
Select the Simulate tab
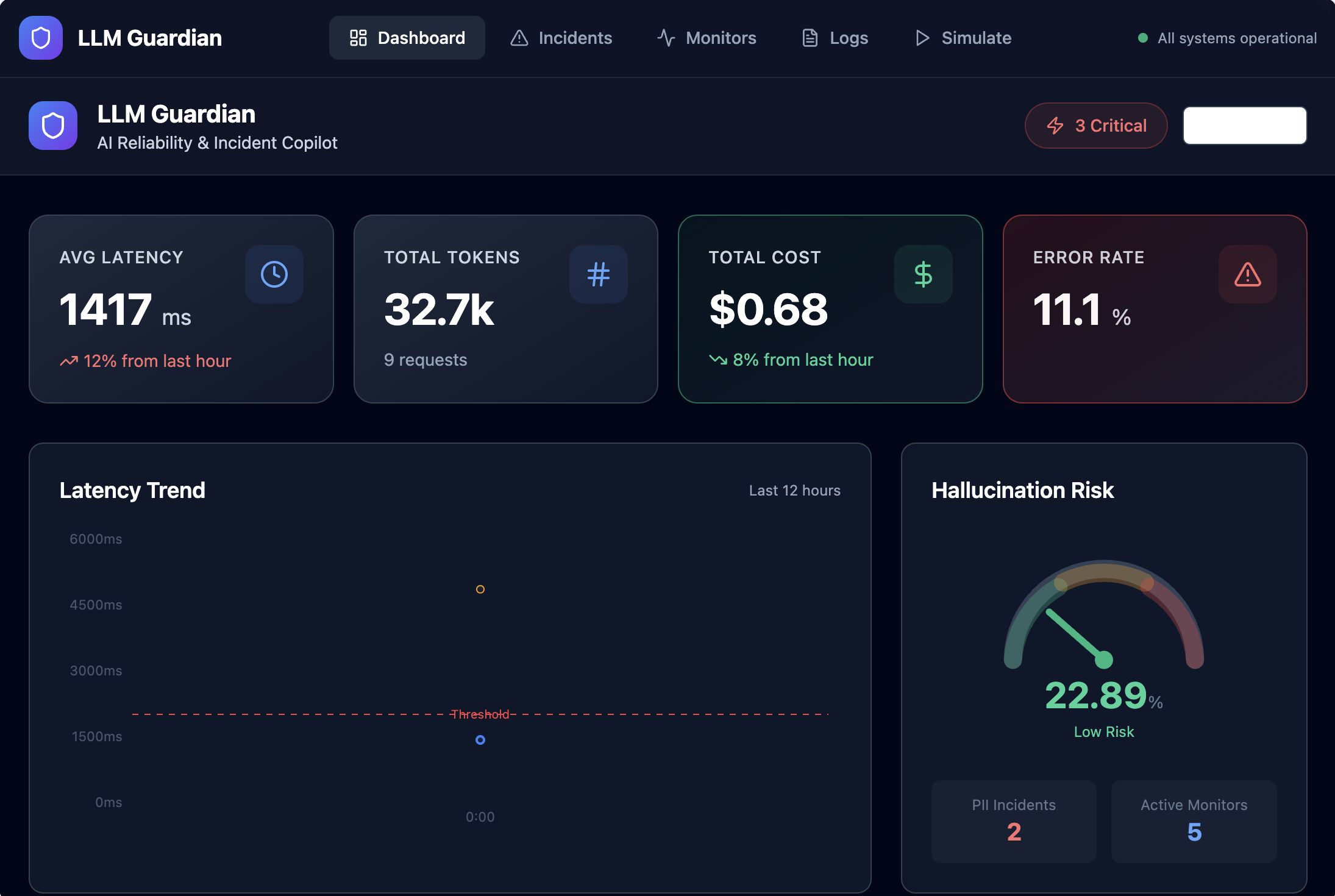[x=963, y=38]
